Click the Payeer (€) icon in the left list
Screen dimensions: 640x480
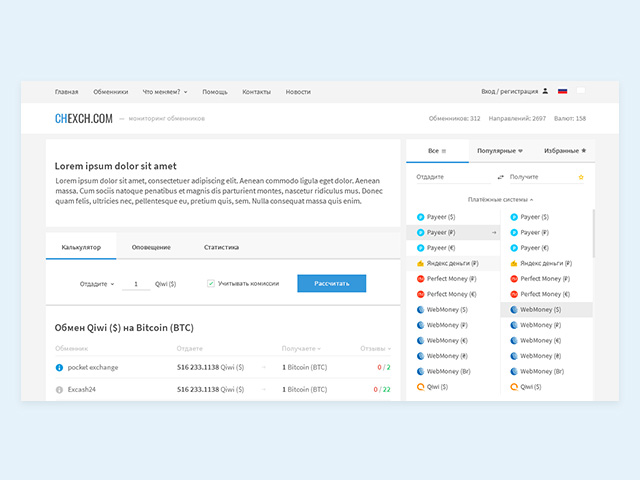420,248
